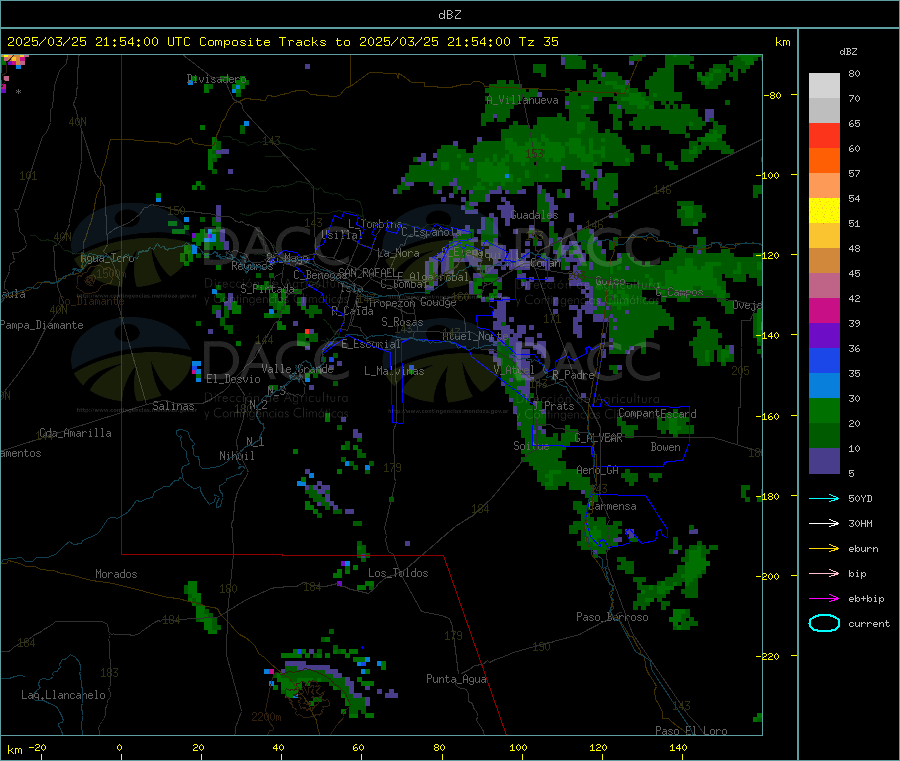900x761 pixels.
Task: Click the 'dBZ' title at top
Action: point(449,14)
